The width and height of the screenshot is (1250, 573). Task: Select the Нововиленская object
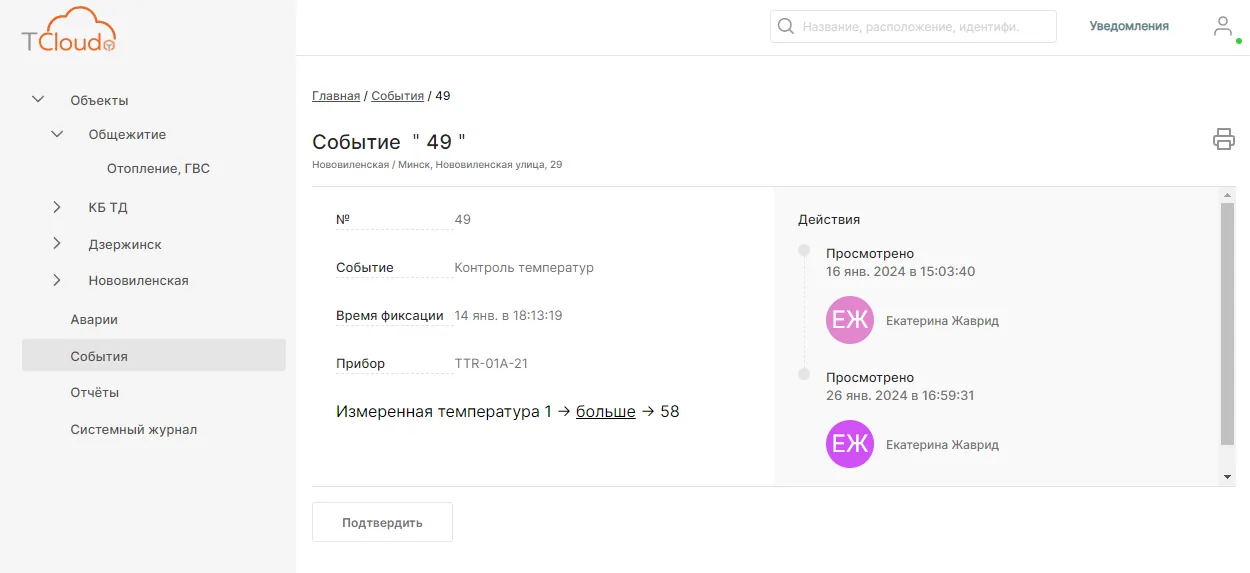click(138, 281)
